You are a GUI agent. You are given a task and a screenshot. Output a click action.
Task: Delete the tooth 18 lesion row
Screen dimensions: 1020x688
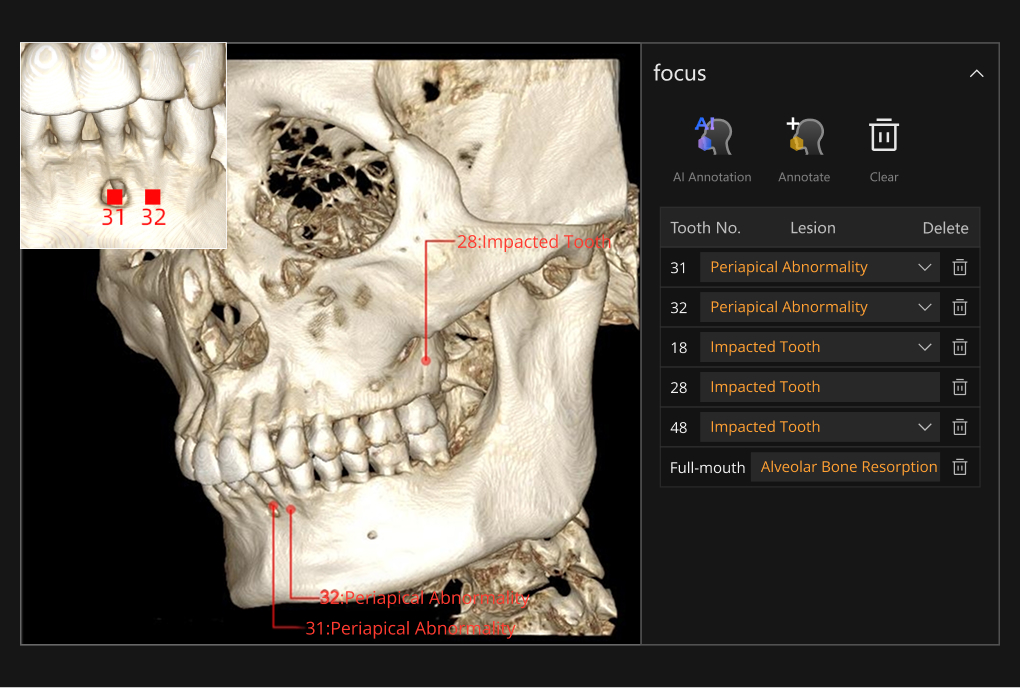[x=960, y=347]
